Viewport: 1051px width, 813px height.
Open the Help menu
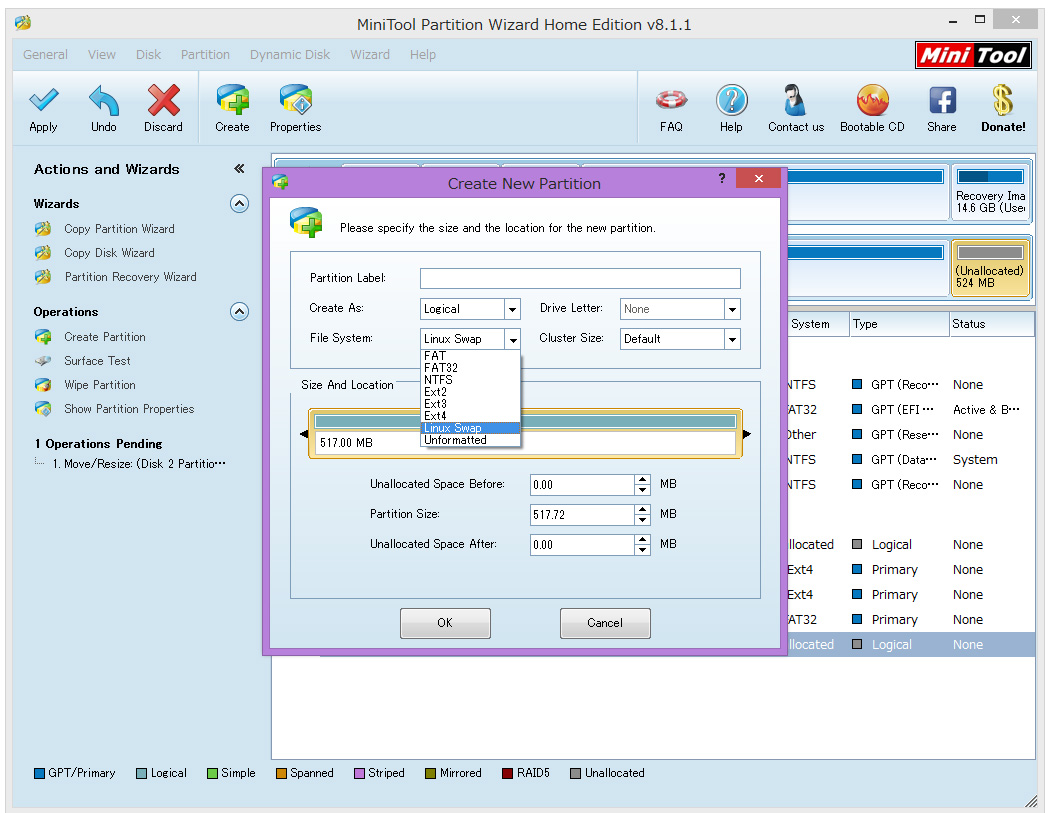pyautogui.click(x=423, y=55)
